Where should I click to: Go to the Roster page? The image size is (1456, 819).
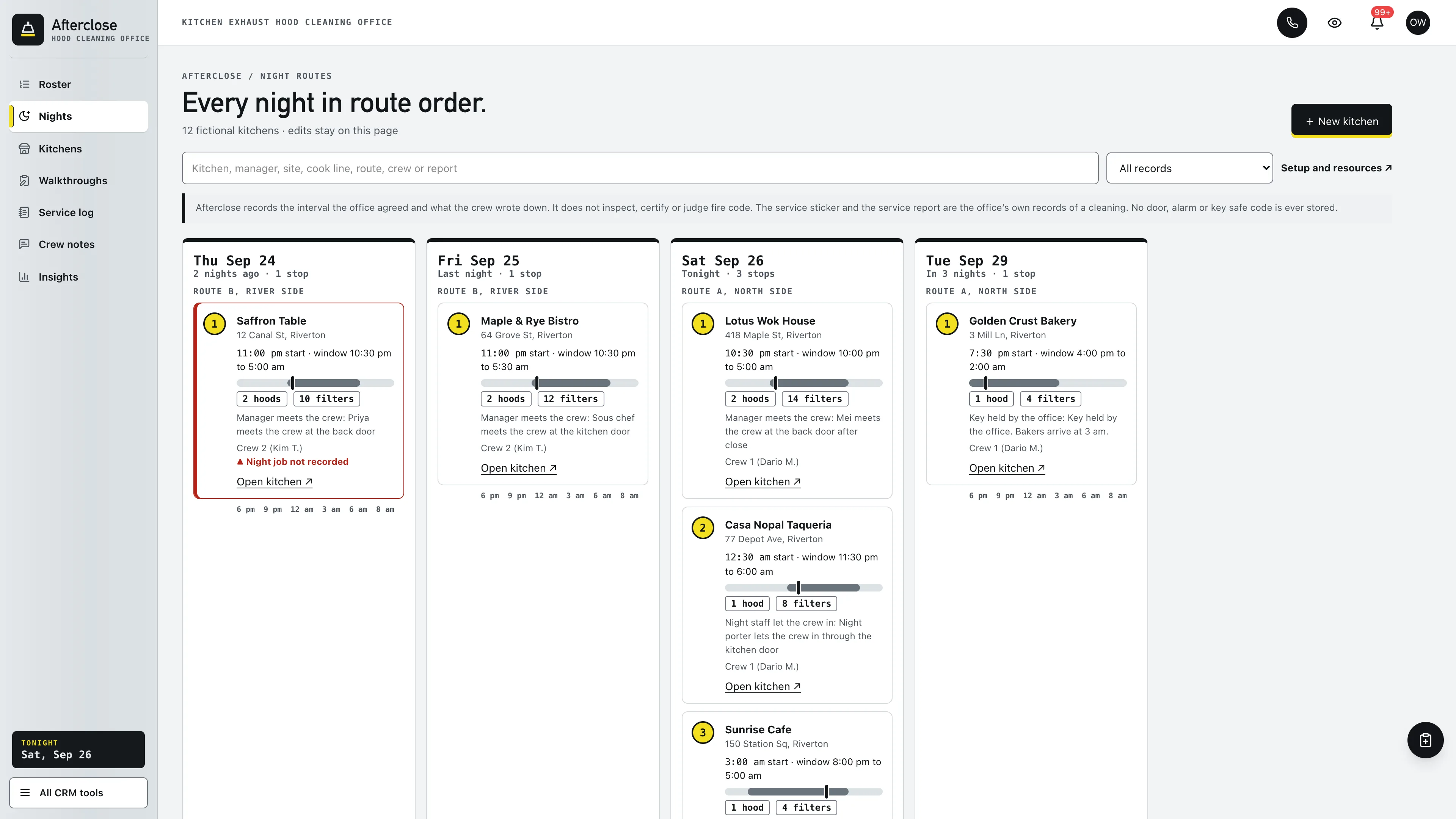78,84
